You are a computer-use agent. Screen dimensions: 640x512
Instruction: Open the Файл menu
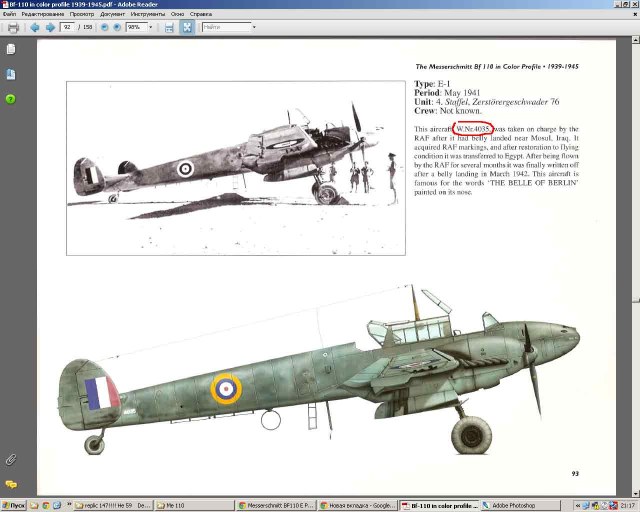[11, 14]
